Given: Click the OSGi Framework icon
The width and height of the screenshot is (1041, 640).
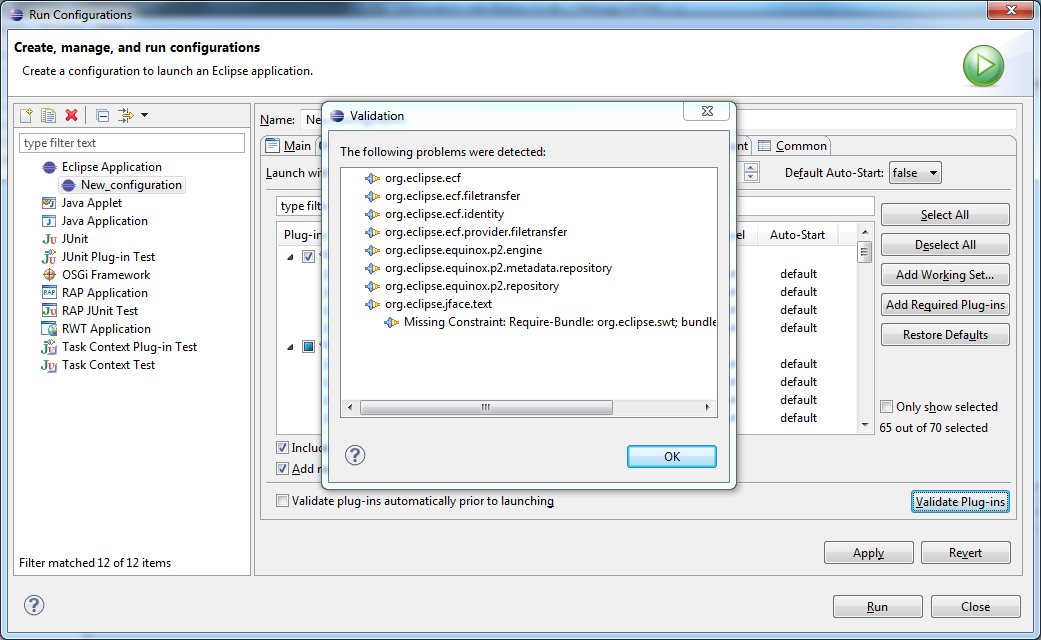Looking at the screenshot, I should pyautogui.click(x=49, y=275).
